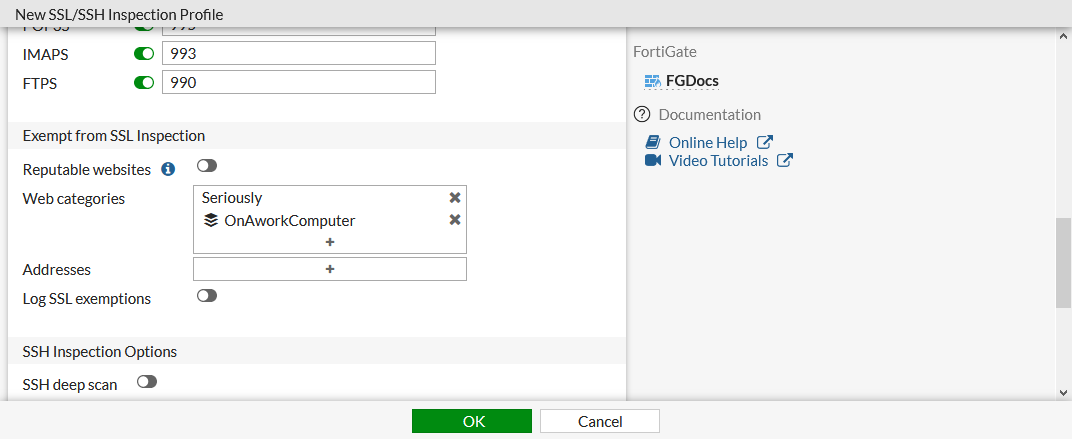Remove OnAworkComputer from the web categories

point(455,220)
